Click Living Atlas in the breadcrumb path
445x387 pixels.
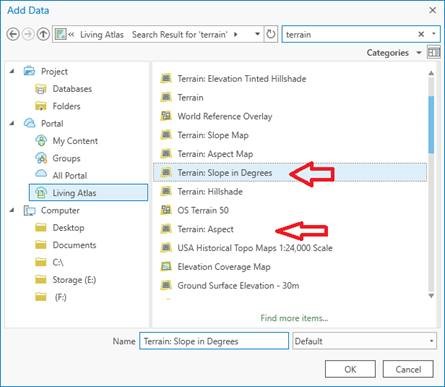point(102,34)
